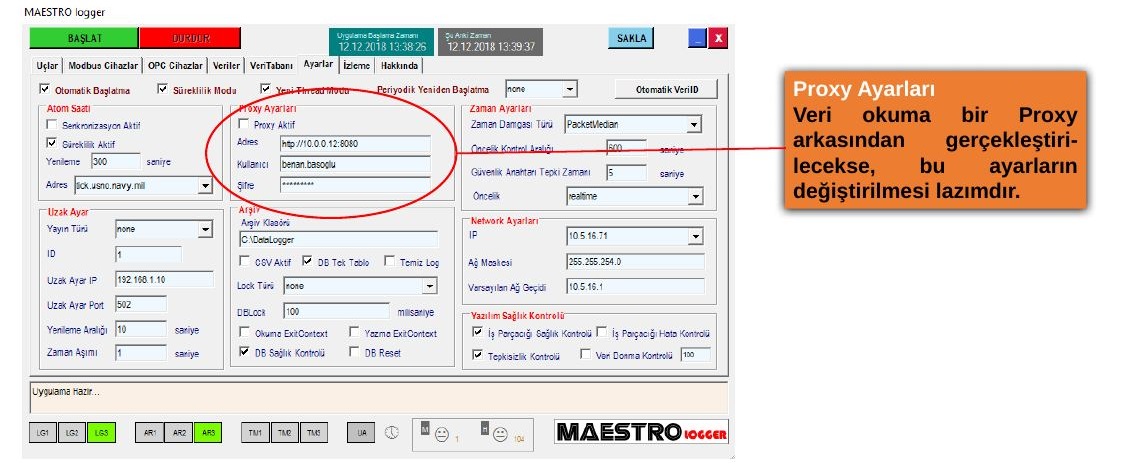Screen dimensions: 1134x468
Task: Click the green LG3 indicator
Action: click(101, 433)
